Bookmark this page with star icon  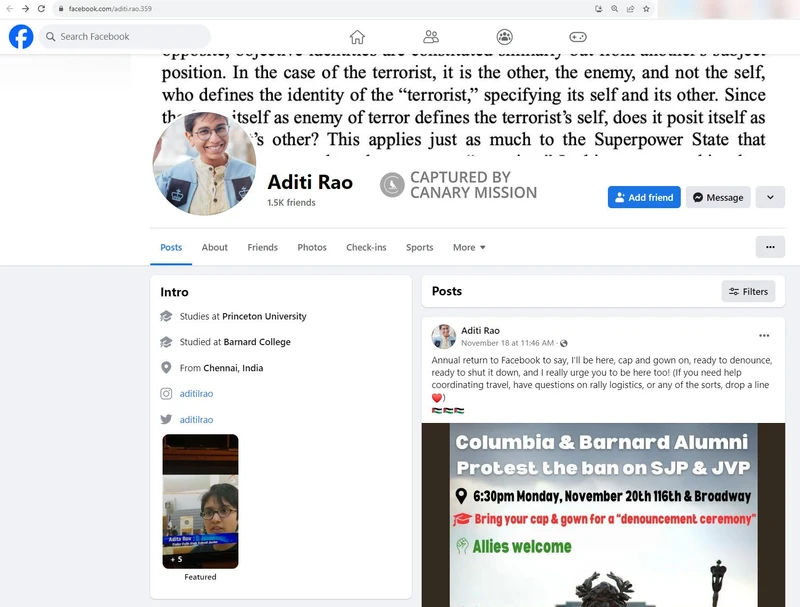click(x=646, y=8)
